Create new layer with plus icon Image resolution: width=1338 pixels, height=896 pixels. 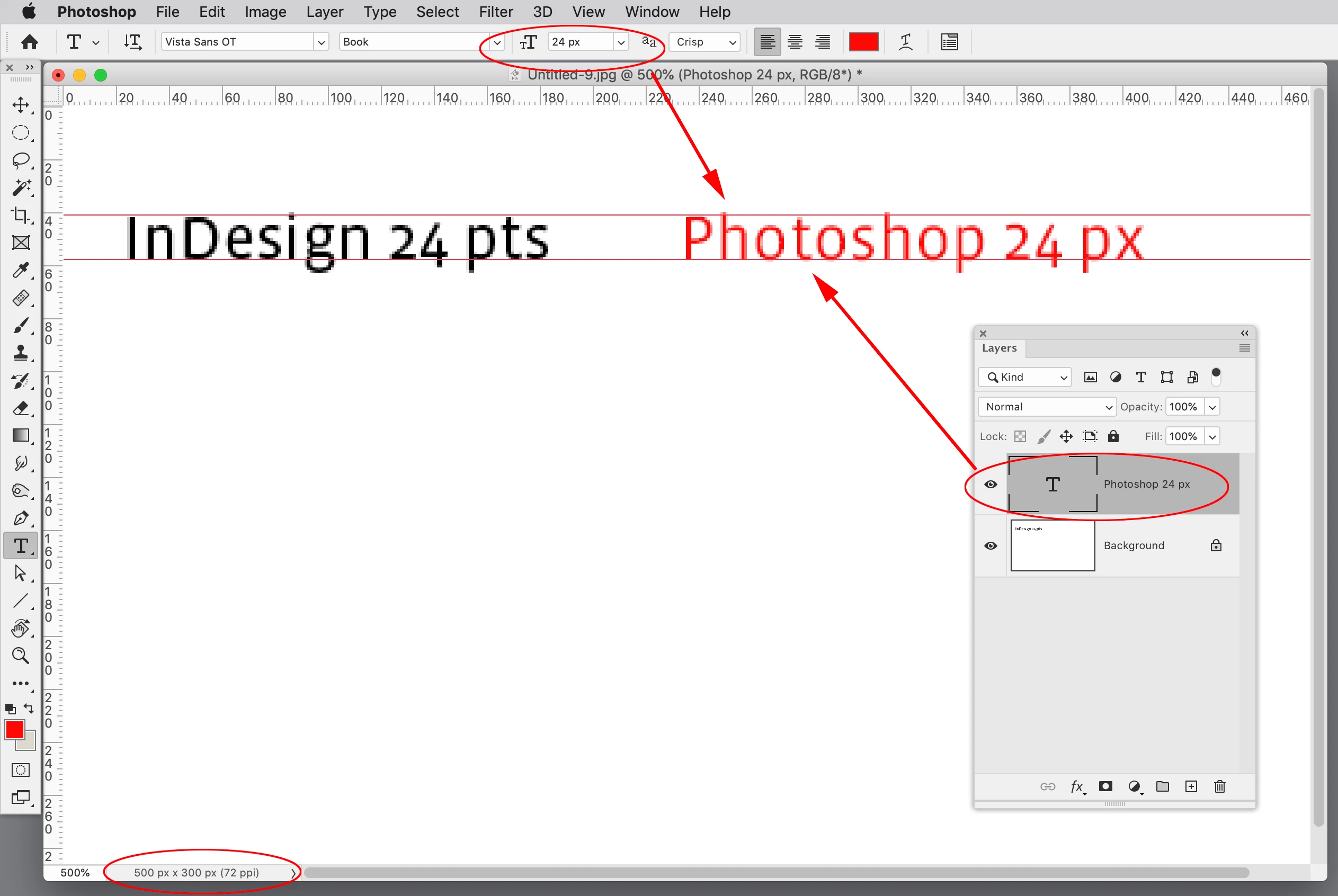pos(1191,786)
